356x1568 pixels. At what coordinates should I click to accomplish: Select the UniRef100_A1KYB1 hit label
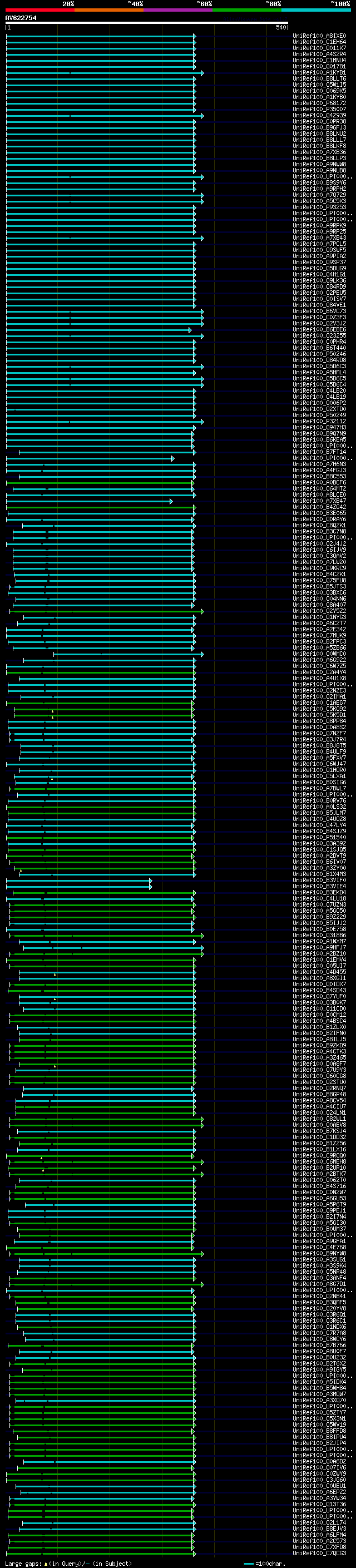319,72
